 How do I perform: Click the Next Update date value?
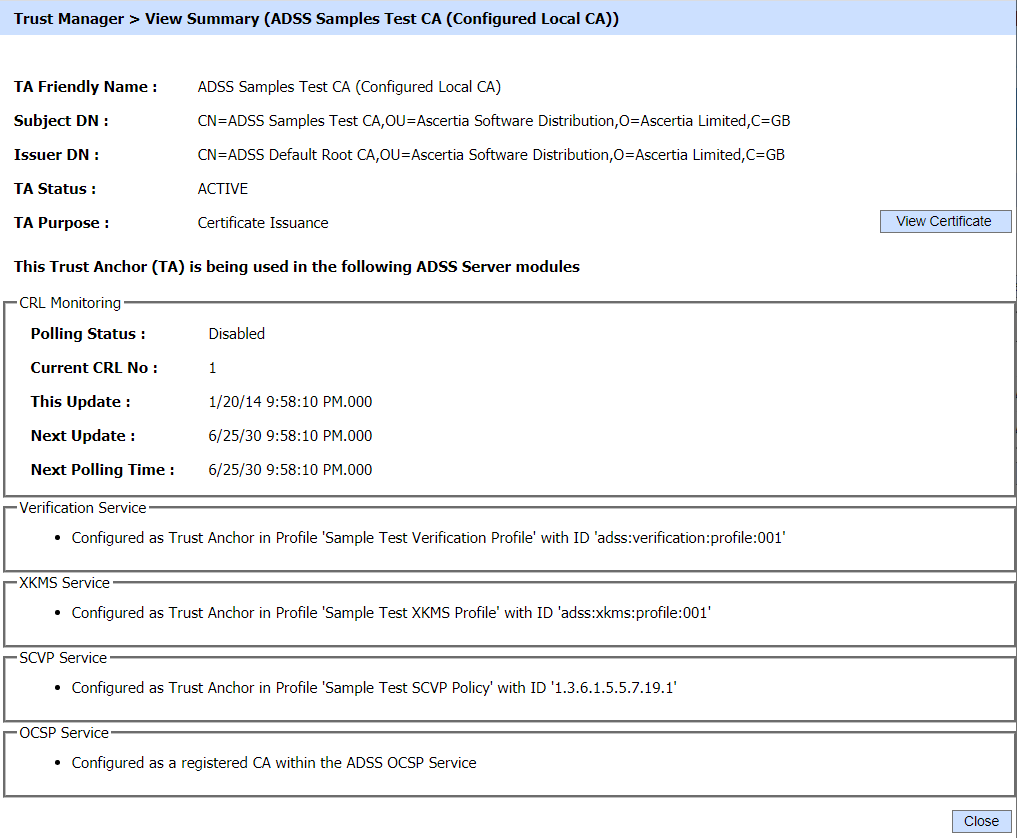click(x=290, y=436)
